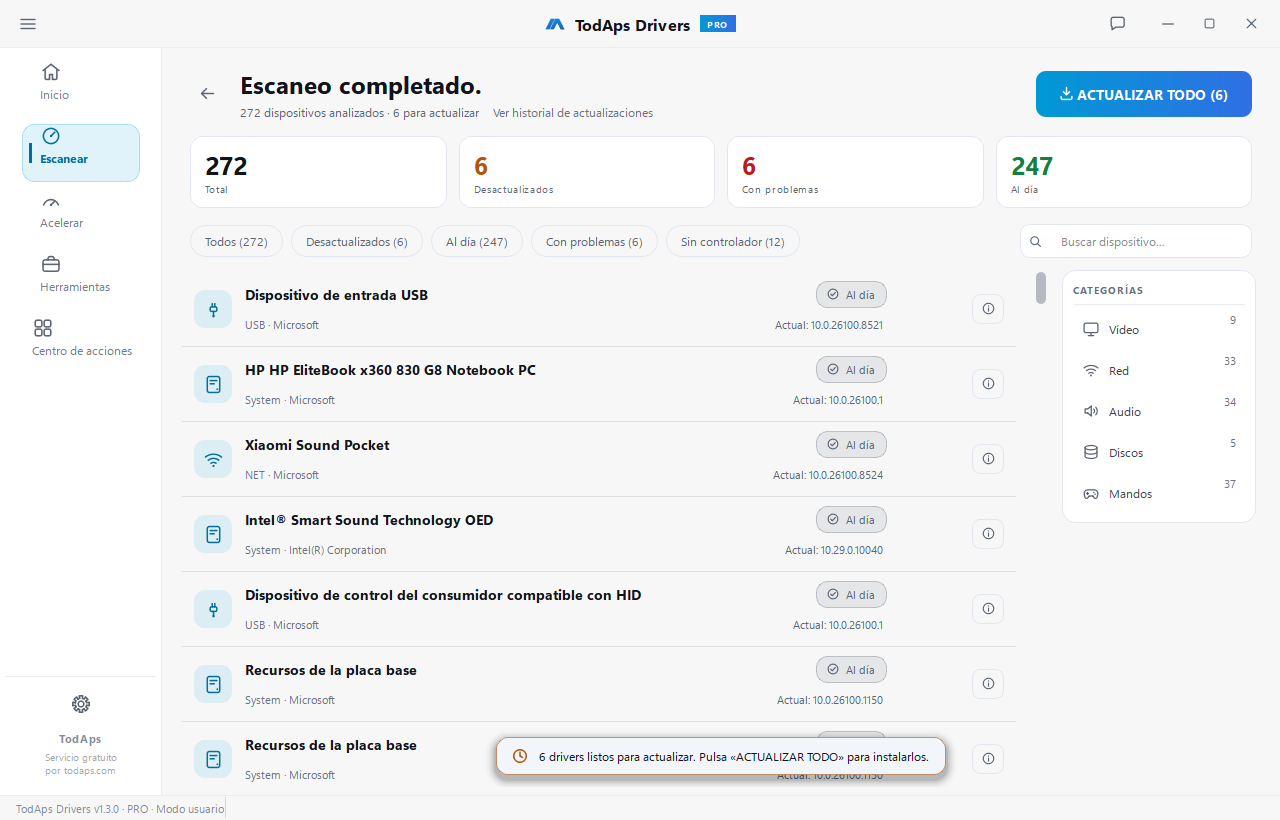Viewport: 1280px width, 820px height.
Task: Click the USB plug icon of Dispositivo de entrada USB
Action: coord(213,310)
